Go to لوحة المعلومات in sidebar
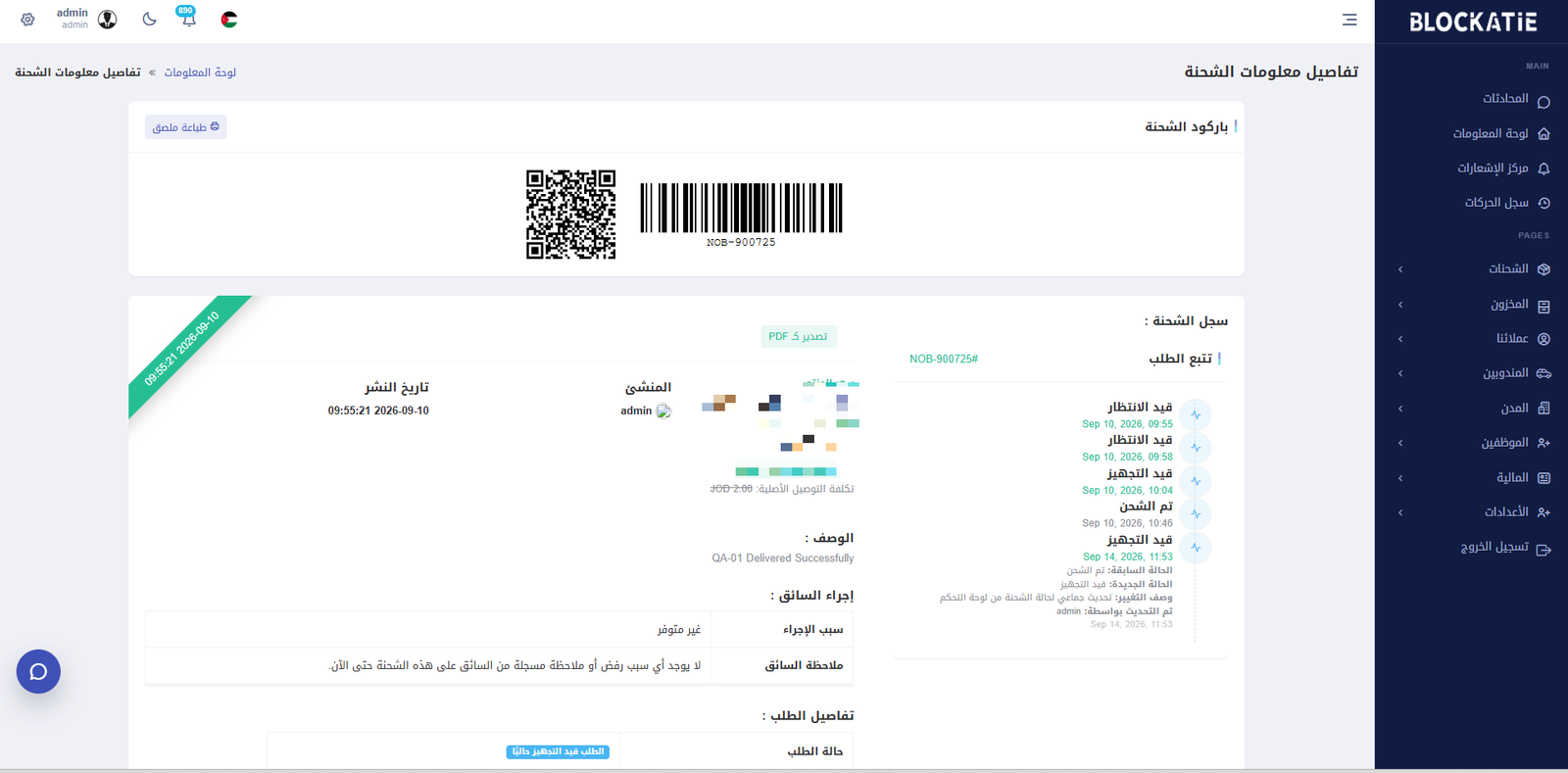 [1490, 133]
